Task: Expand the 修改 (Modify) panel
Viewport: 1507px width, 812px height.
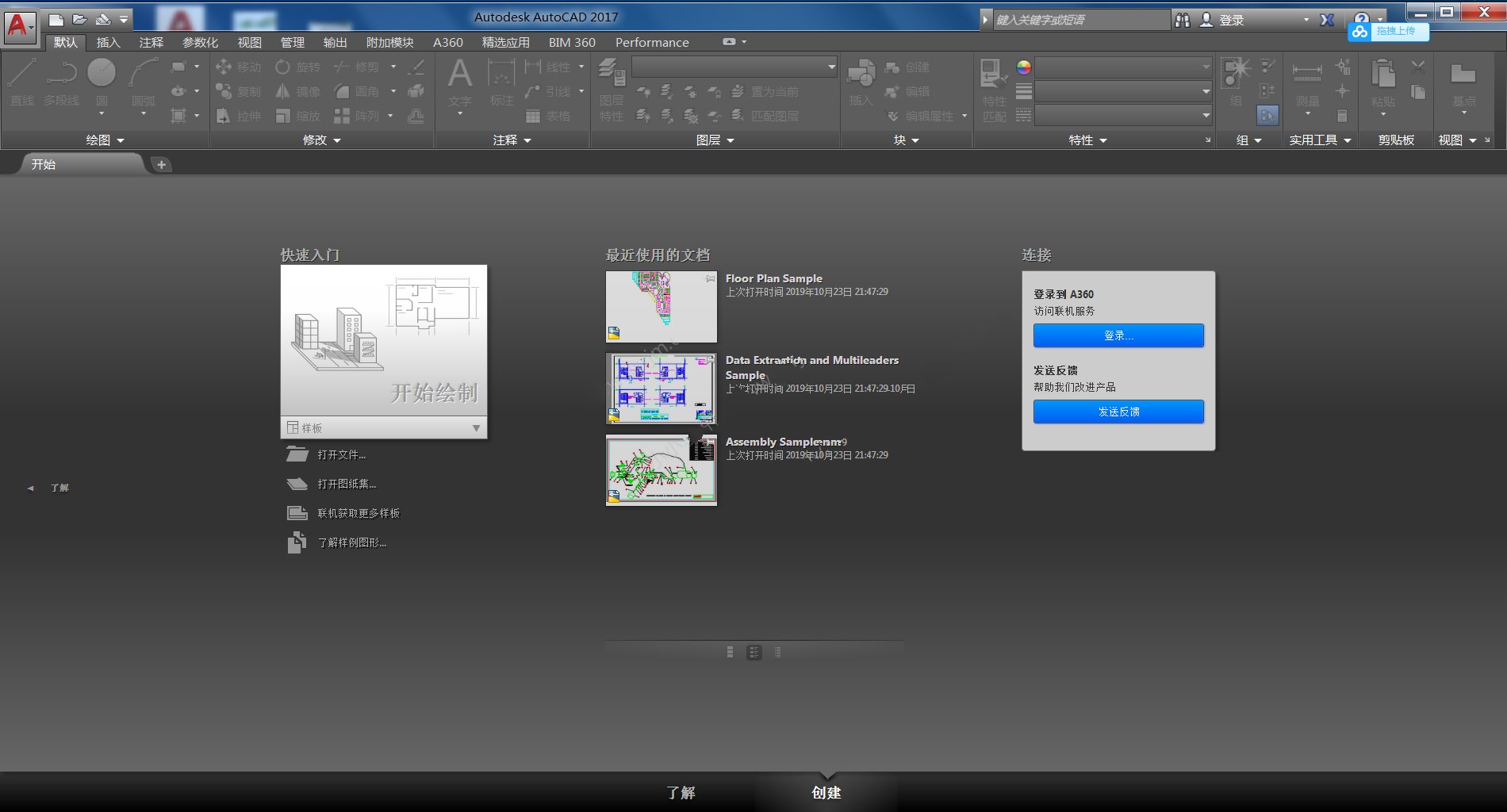Action: 321,140
